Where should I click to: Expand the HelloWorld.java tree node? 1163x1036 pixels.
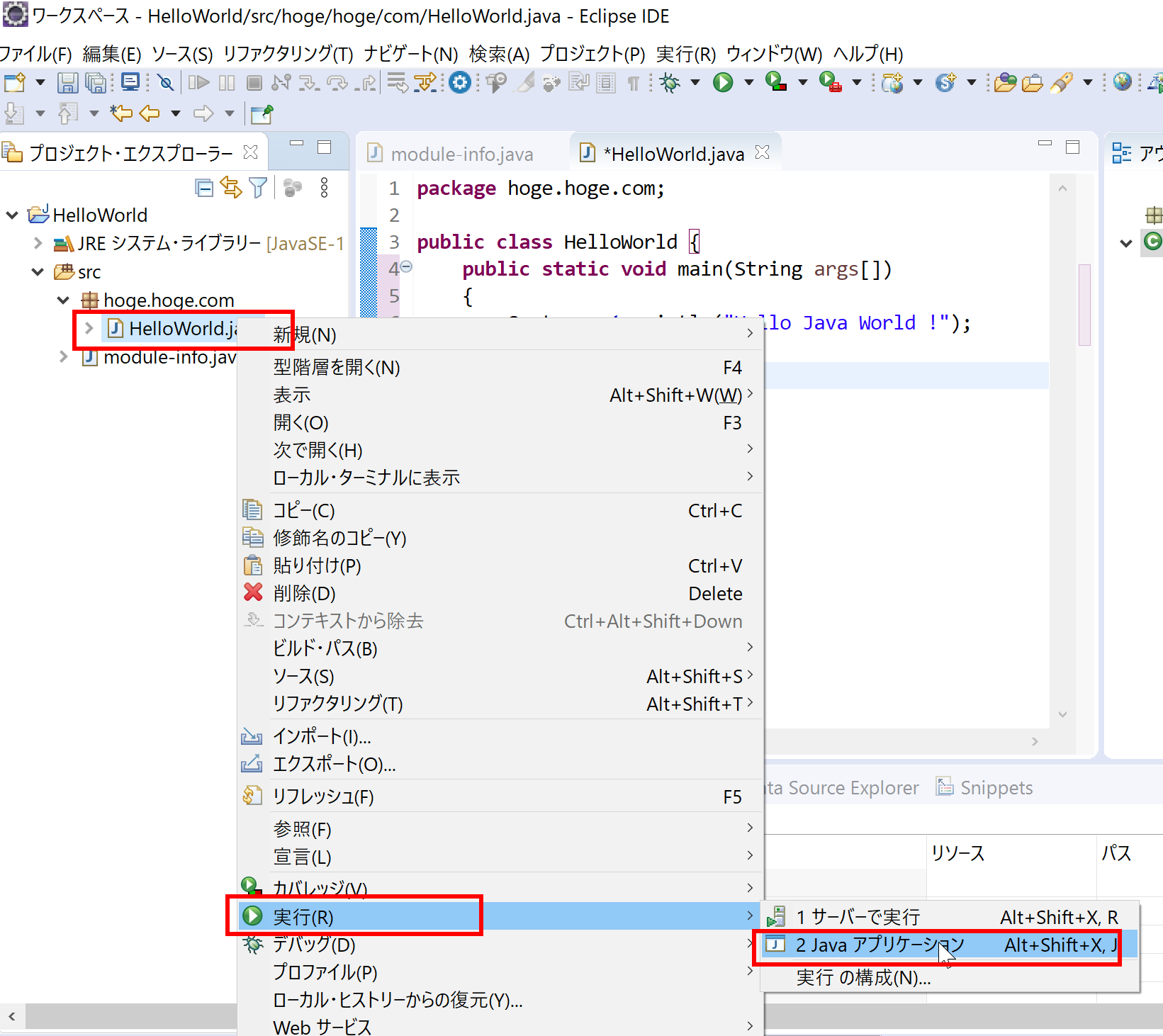[89, 328]
